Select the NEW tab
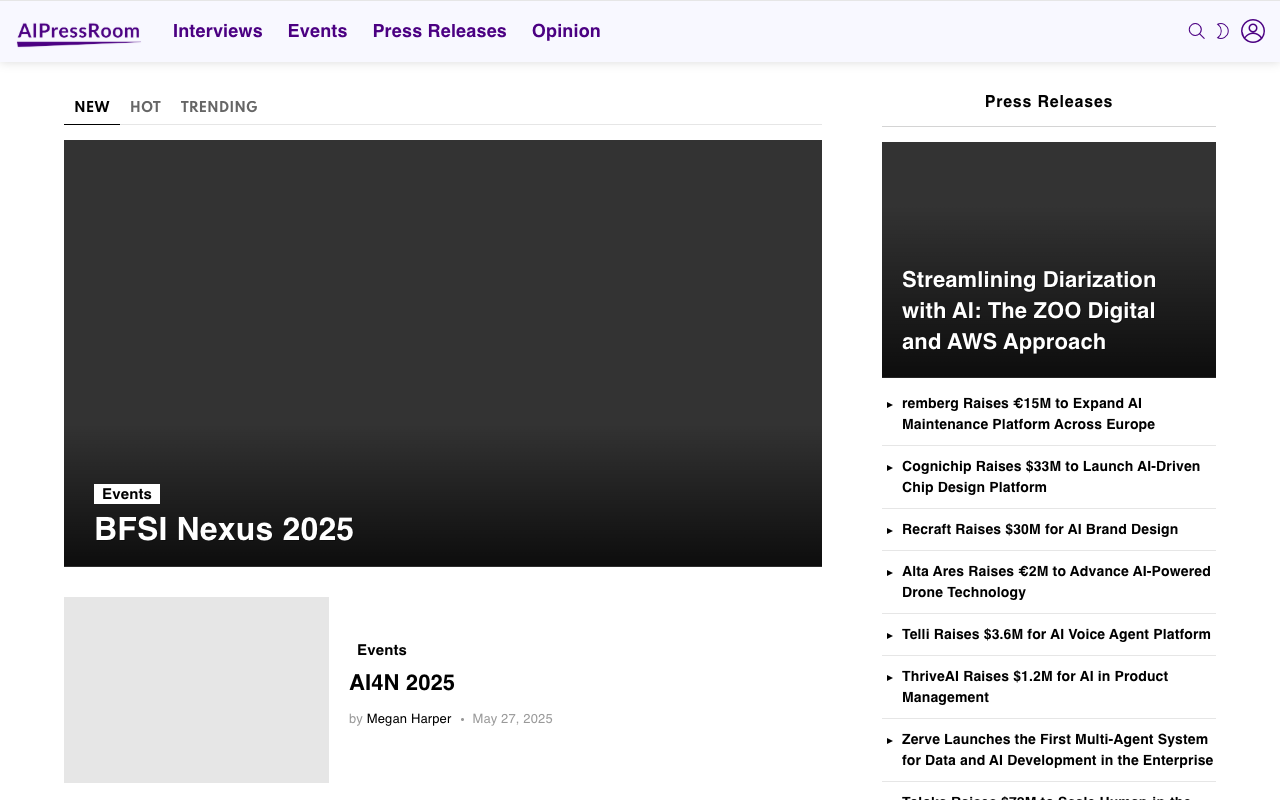 click(x=92, y=107)
